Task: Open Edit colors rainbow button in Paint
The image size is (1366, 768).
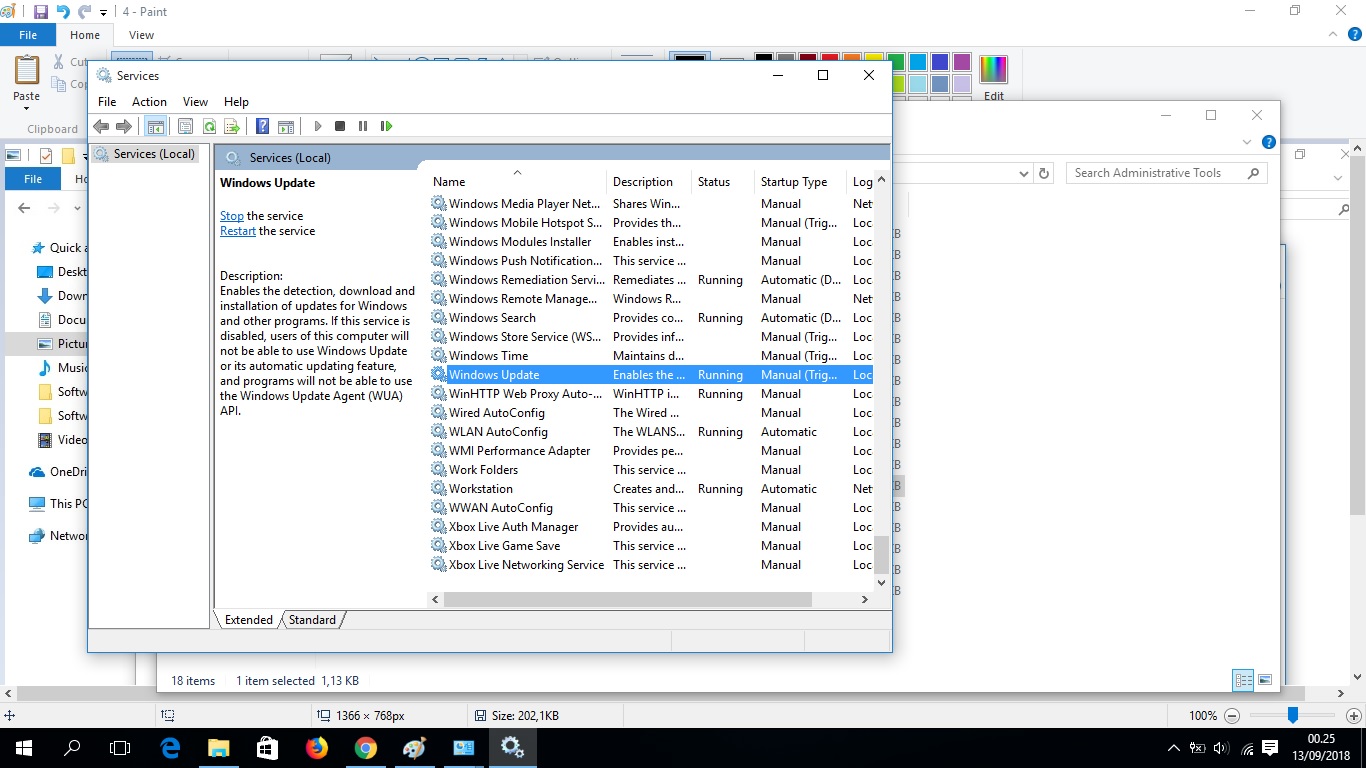Action: click(993, 70)
